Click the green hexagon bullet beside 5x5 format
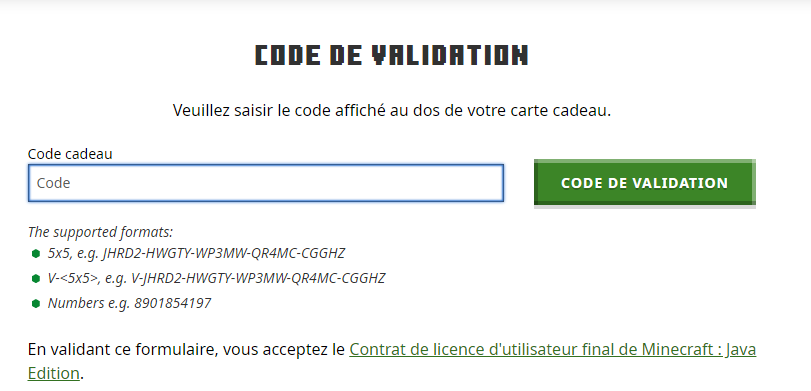Screen dimensions: 811x391 (x=36, y=253)
